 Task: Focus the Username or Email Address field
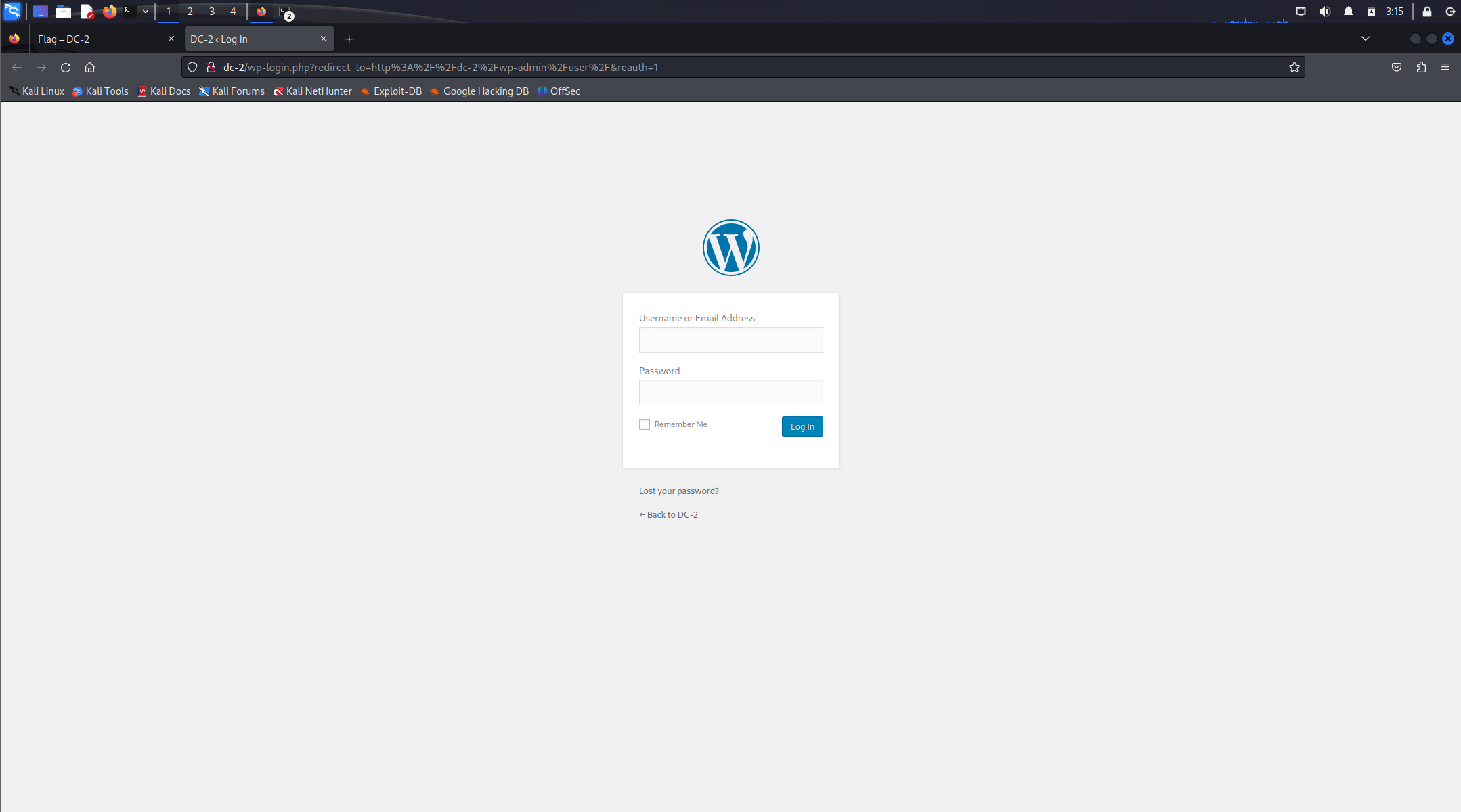point(731,340)
